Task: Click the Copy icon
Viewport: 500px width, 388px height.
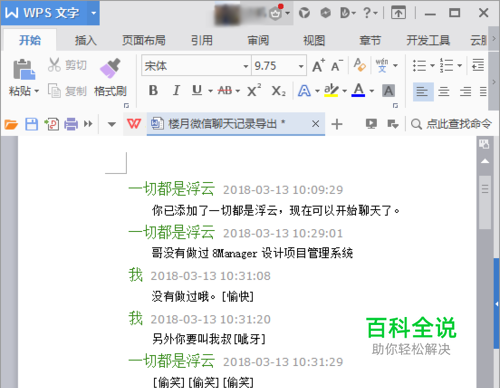Action: pos(54,90)
